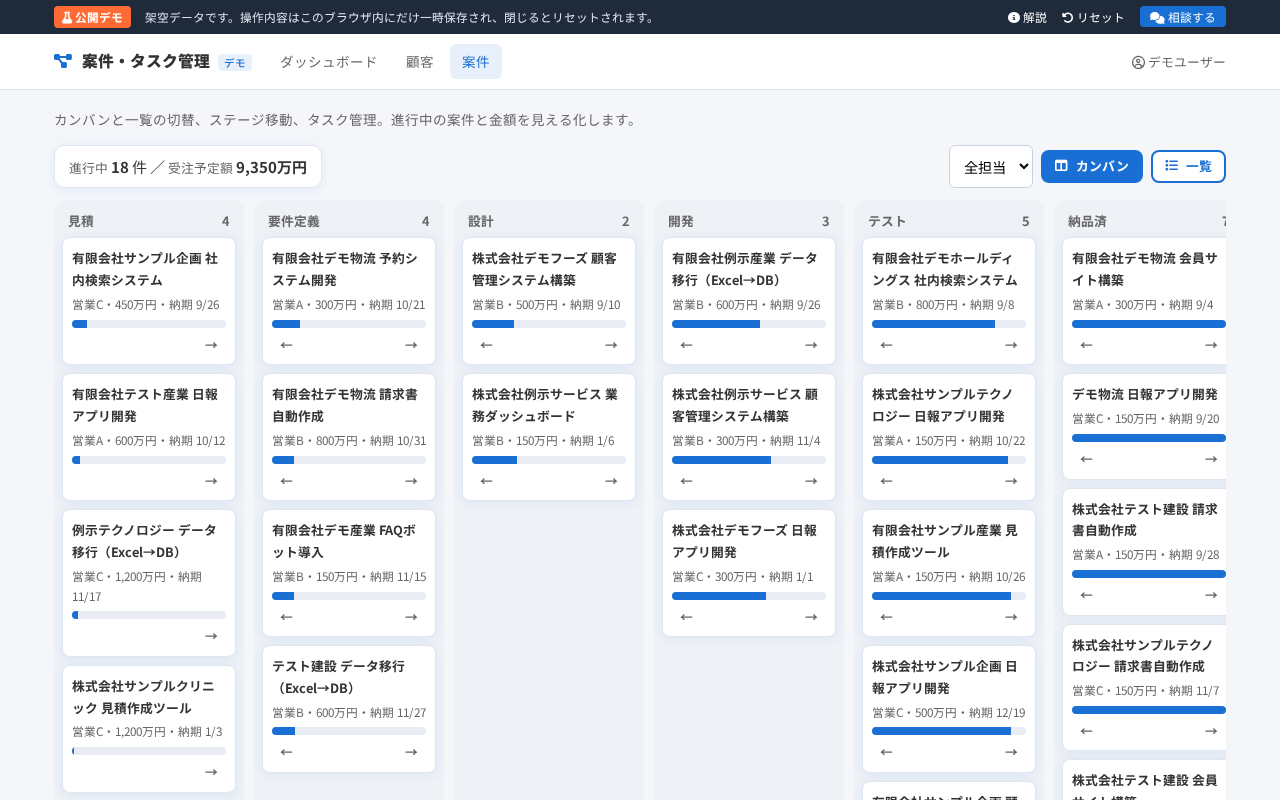1280x800 pixels.
Task: Switch to 一覧 list view
Action: pos(1188,166)
